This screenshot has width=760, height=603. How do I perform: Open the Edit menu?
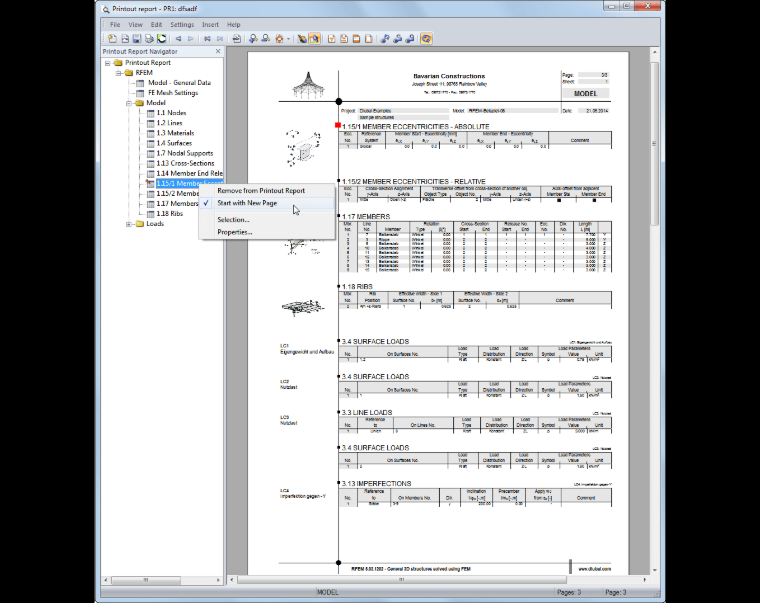[x=156, y=25]
